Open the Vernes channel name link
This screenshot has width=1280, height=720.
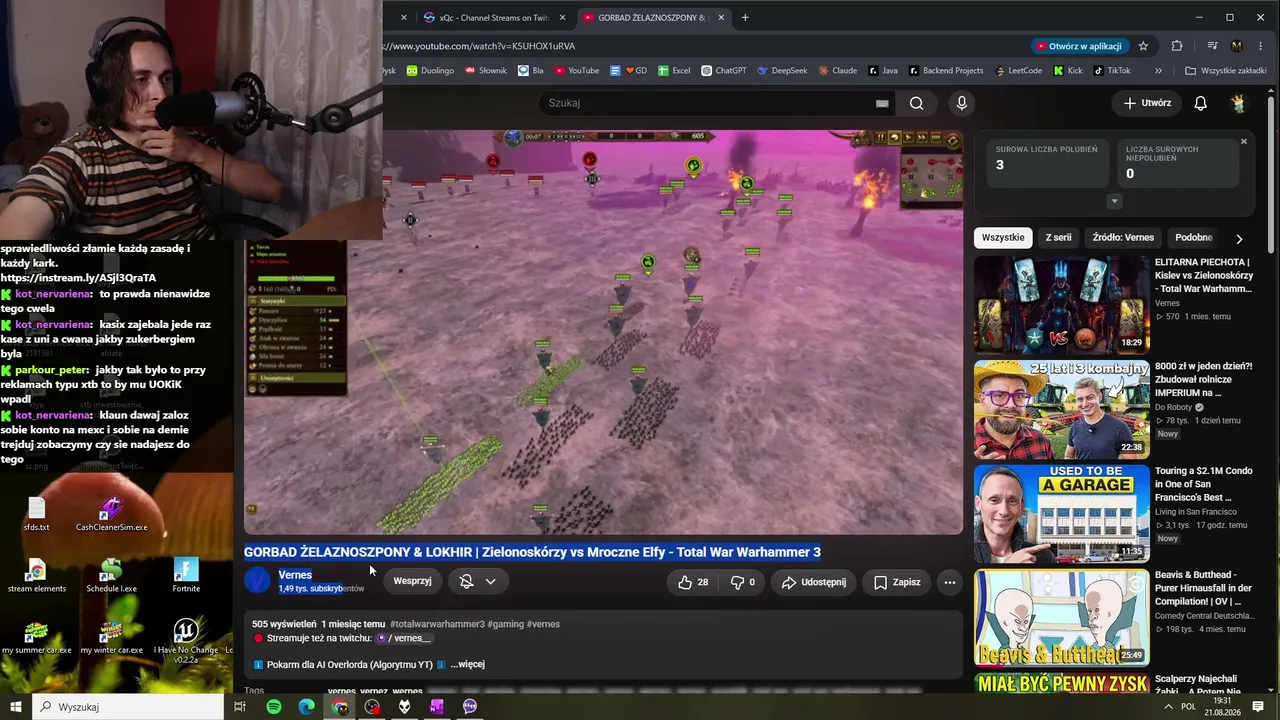coord(295,575)
